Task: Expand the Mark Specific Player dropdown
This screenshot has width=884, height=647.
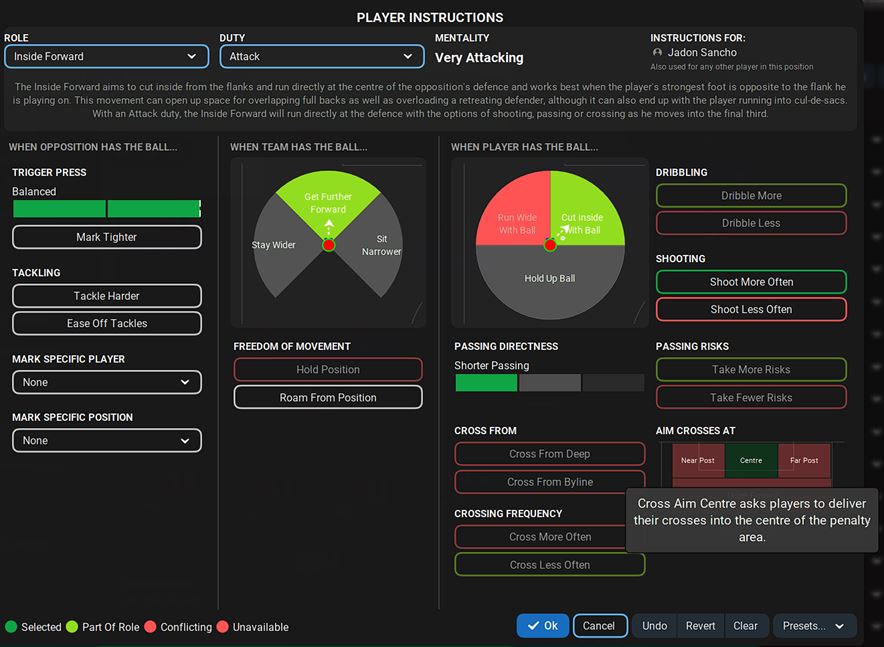Action: tap(107, 382)
